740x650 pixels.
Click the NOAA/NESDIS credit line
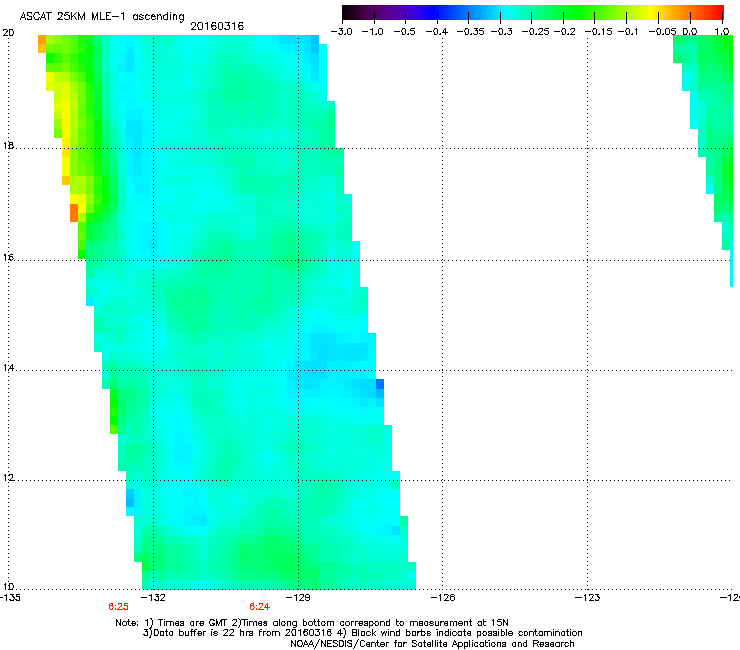click(432, 643)
